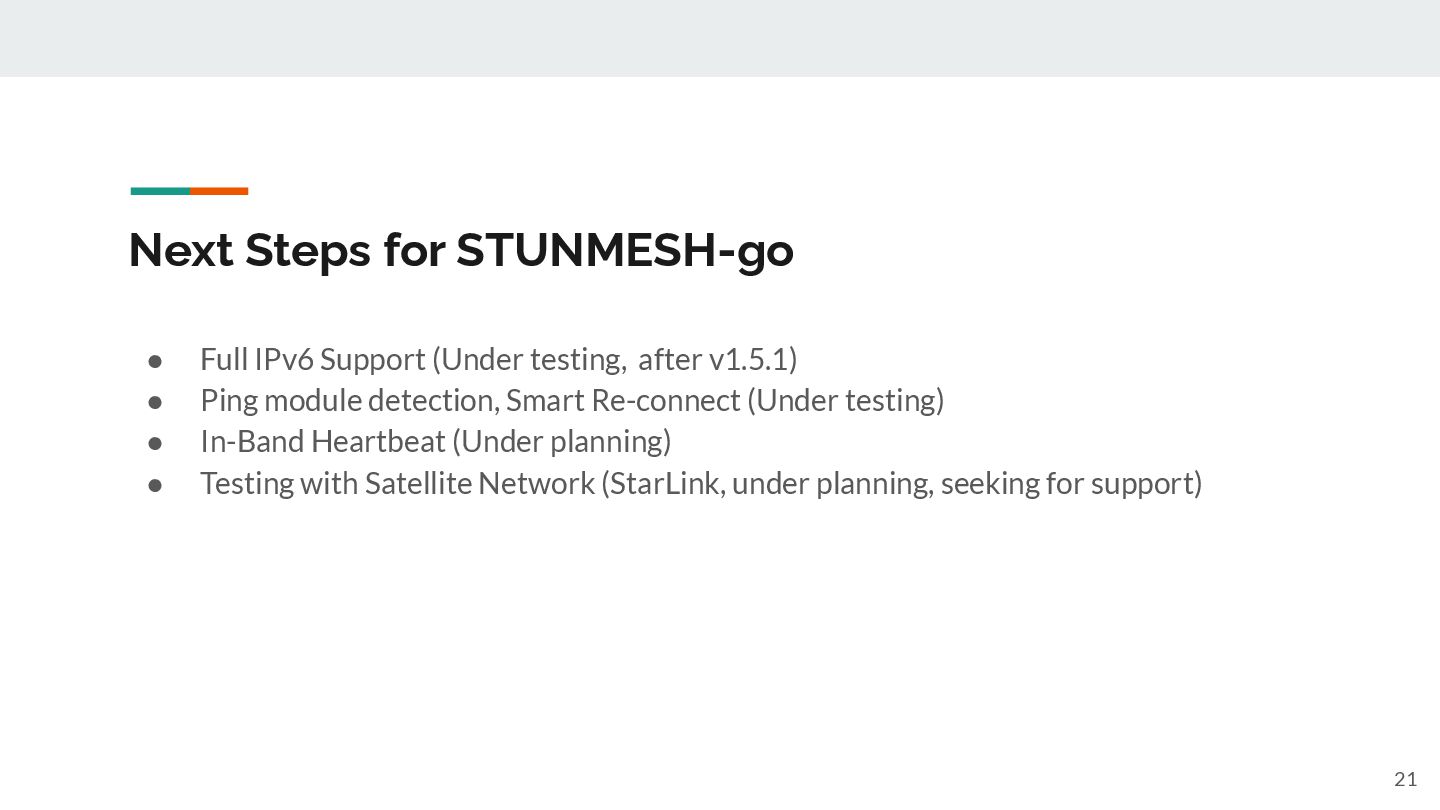Screen dimensions: 1440x810
Task: Click the bullet marker before 'Testing with Satellite Network'
Action: [155, 484]
